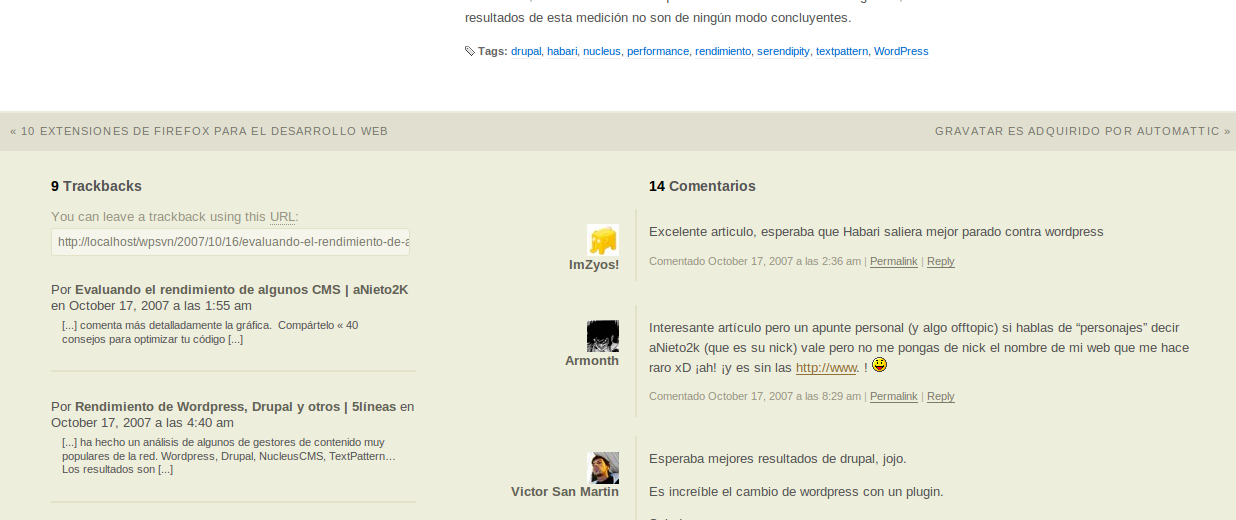Viewport: 1236px width, 520px height.
Task: Open the habari tag link
Action: click(x=562, y=51)
